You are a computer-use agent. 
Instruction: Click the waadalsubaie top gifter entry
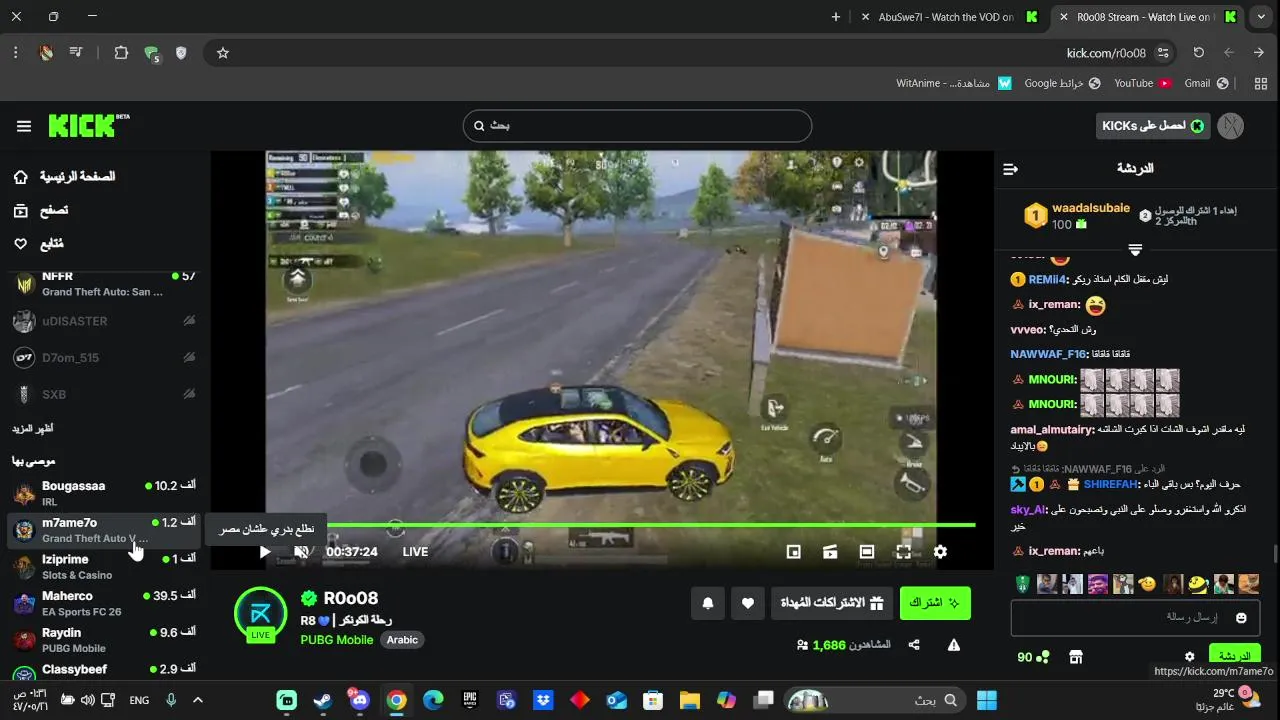[x=1077, y=216]
